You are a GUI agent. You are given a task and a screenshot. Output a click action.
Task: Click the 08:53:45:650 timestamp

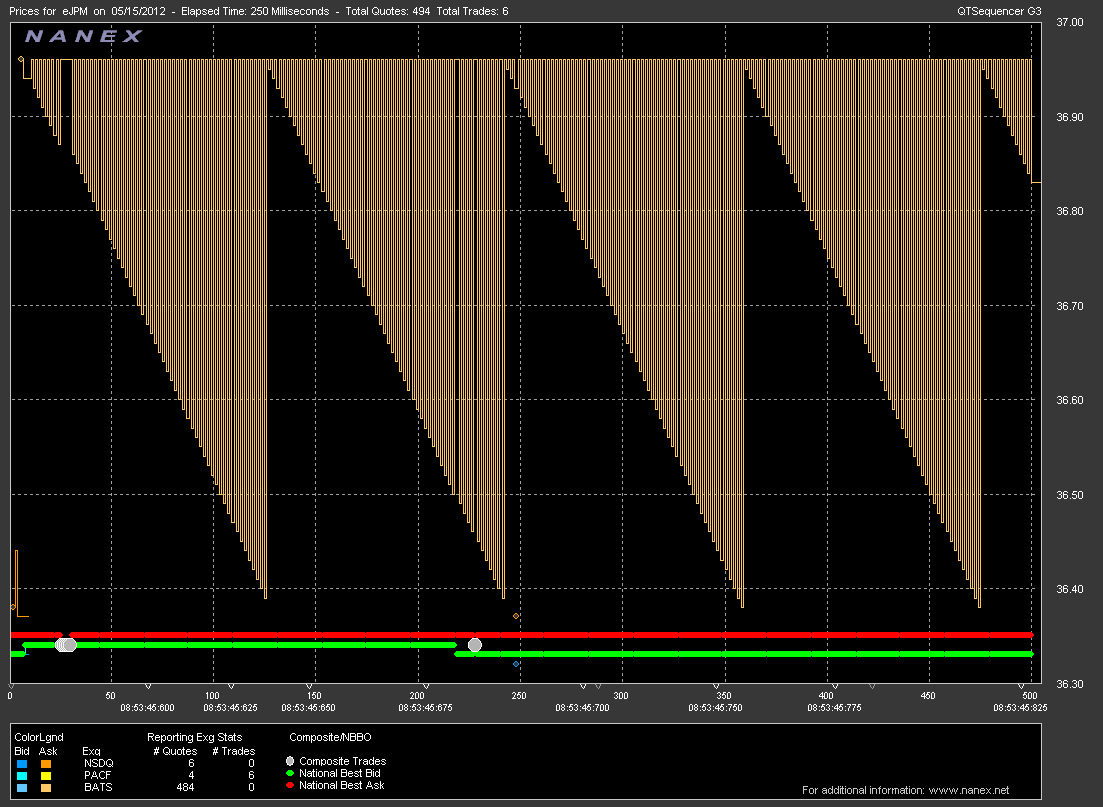tap(309, 708)
